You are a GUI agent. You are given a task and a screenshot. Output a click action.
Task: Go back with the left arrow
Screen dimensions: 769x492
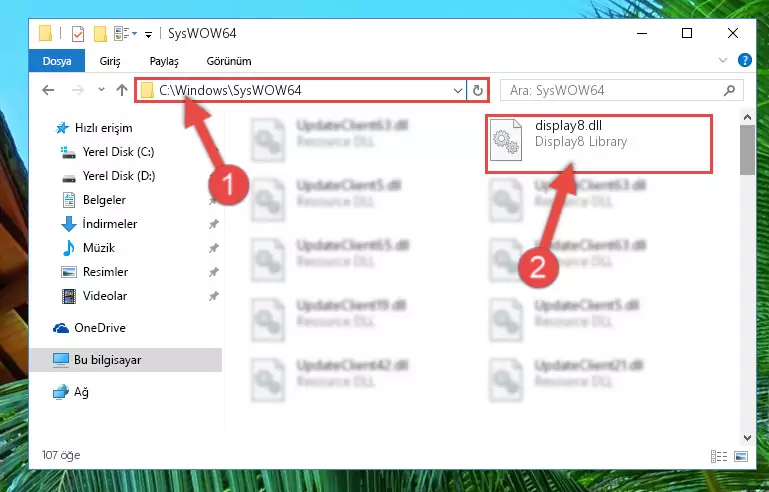click(x=48, y=90)
